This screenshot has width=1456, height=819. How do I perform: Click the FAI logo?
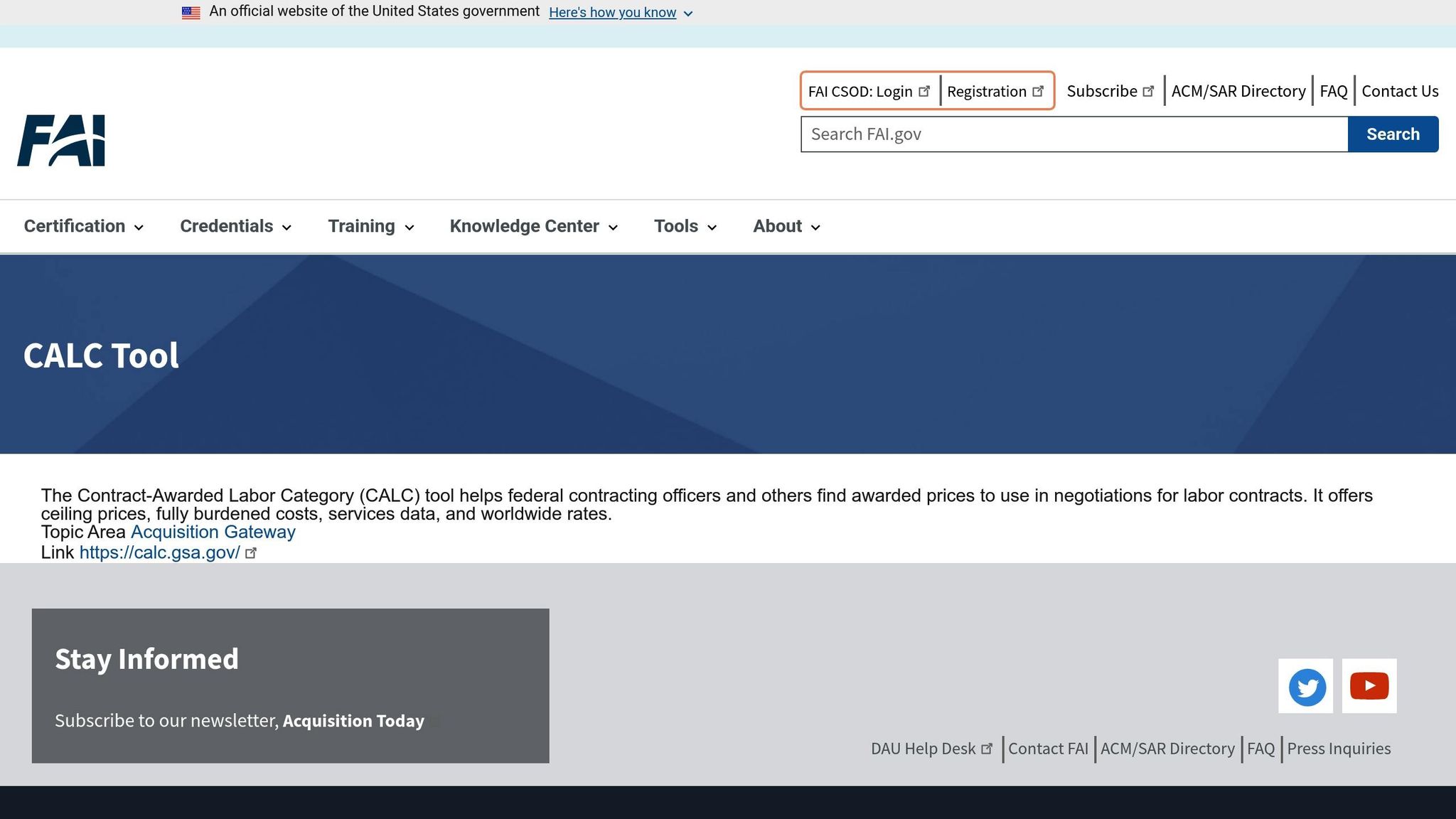click(x=61, y=140)
